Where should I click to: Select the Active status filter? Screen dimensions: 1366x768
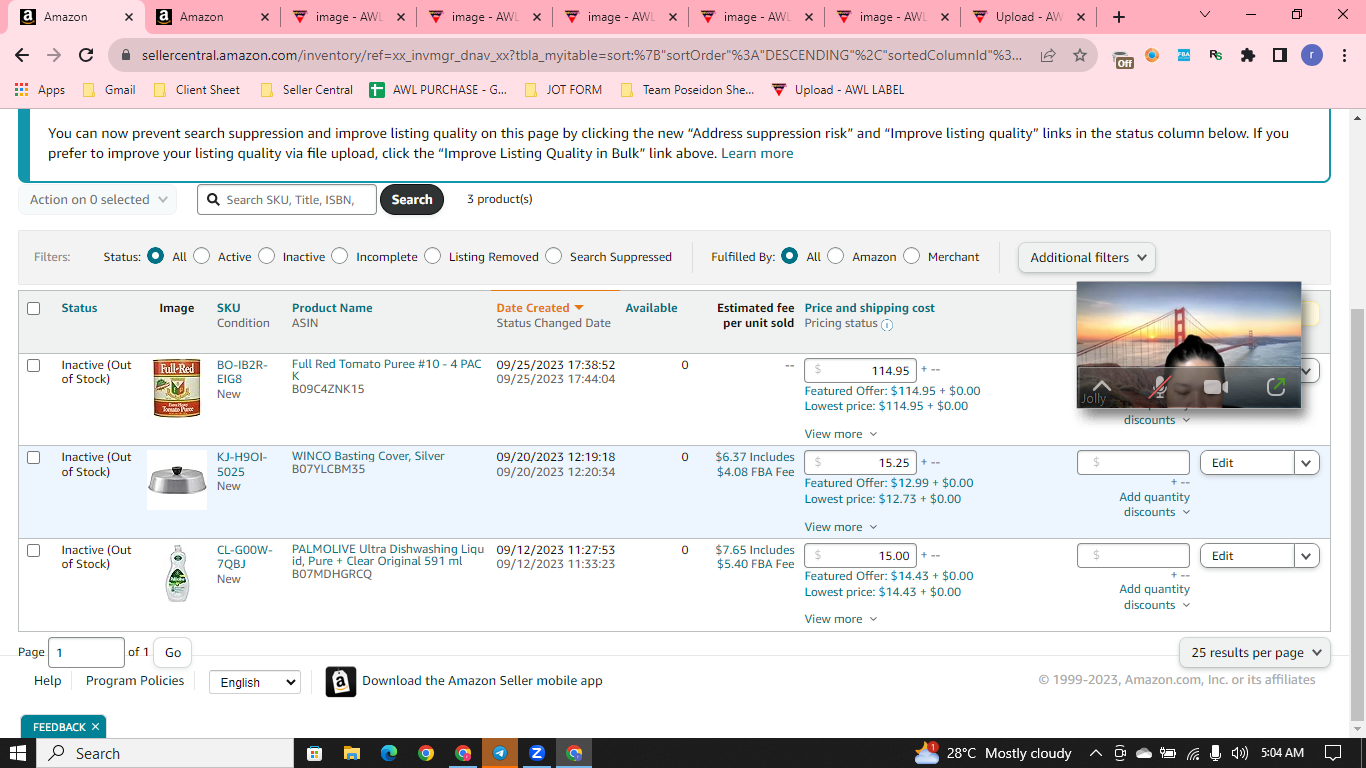tap(202, 256)
